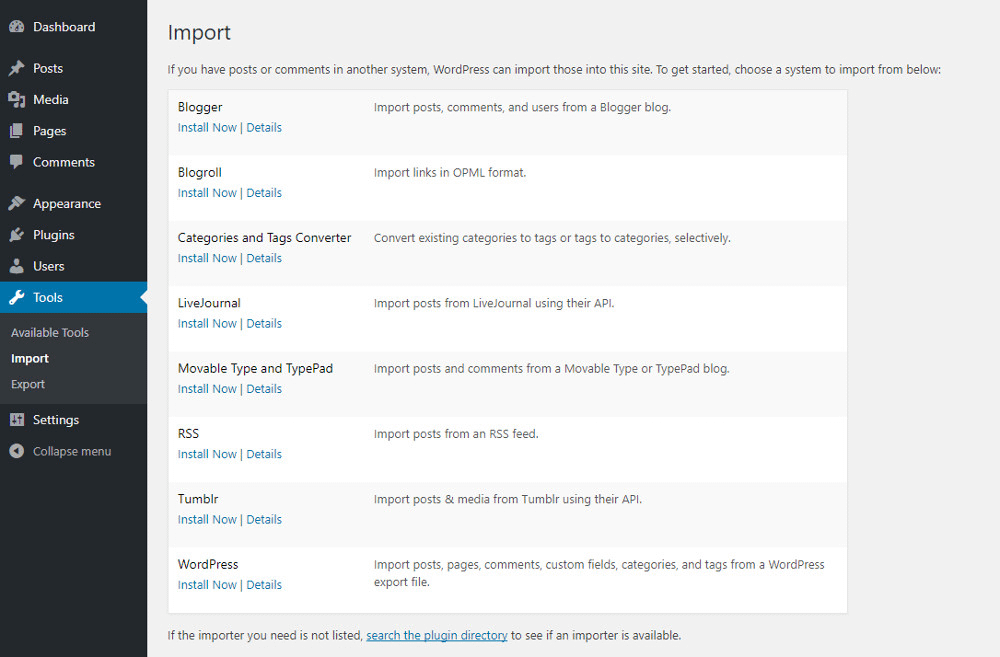This screenshot has height=657, width=1000.
Task: Click the Dashboard gauge icon
Action: pos(16,27)
